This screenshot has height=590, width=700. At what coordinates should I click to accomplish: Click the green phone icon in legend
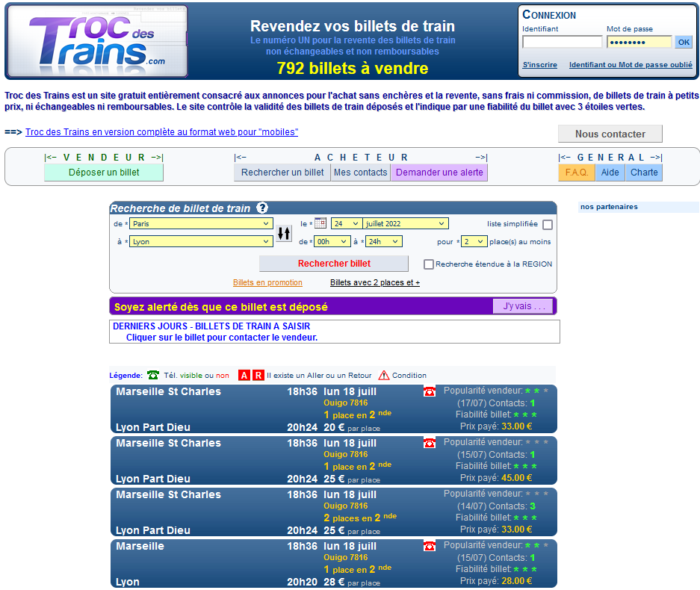(x=153, y=375)
